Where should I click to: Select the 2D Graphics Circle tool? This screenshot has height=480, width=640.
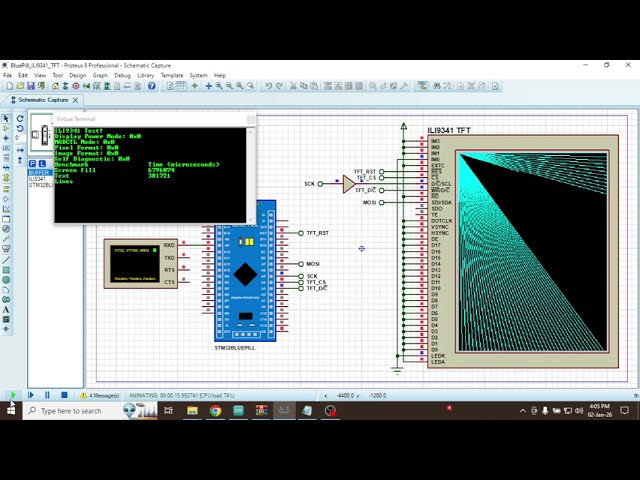pyautogui.click(x=6, y=280)
